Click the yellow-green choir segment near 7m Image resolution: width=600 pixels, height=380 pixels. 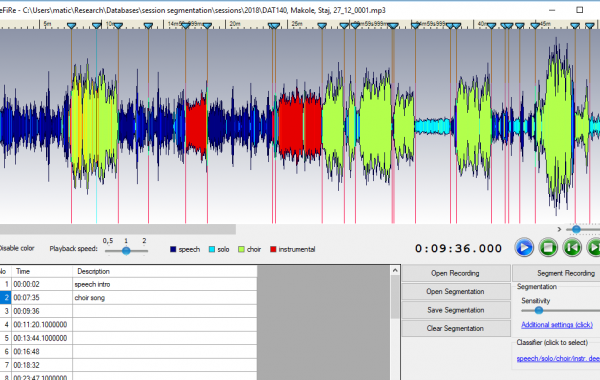94,126
